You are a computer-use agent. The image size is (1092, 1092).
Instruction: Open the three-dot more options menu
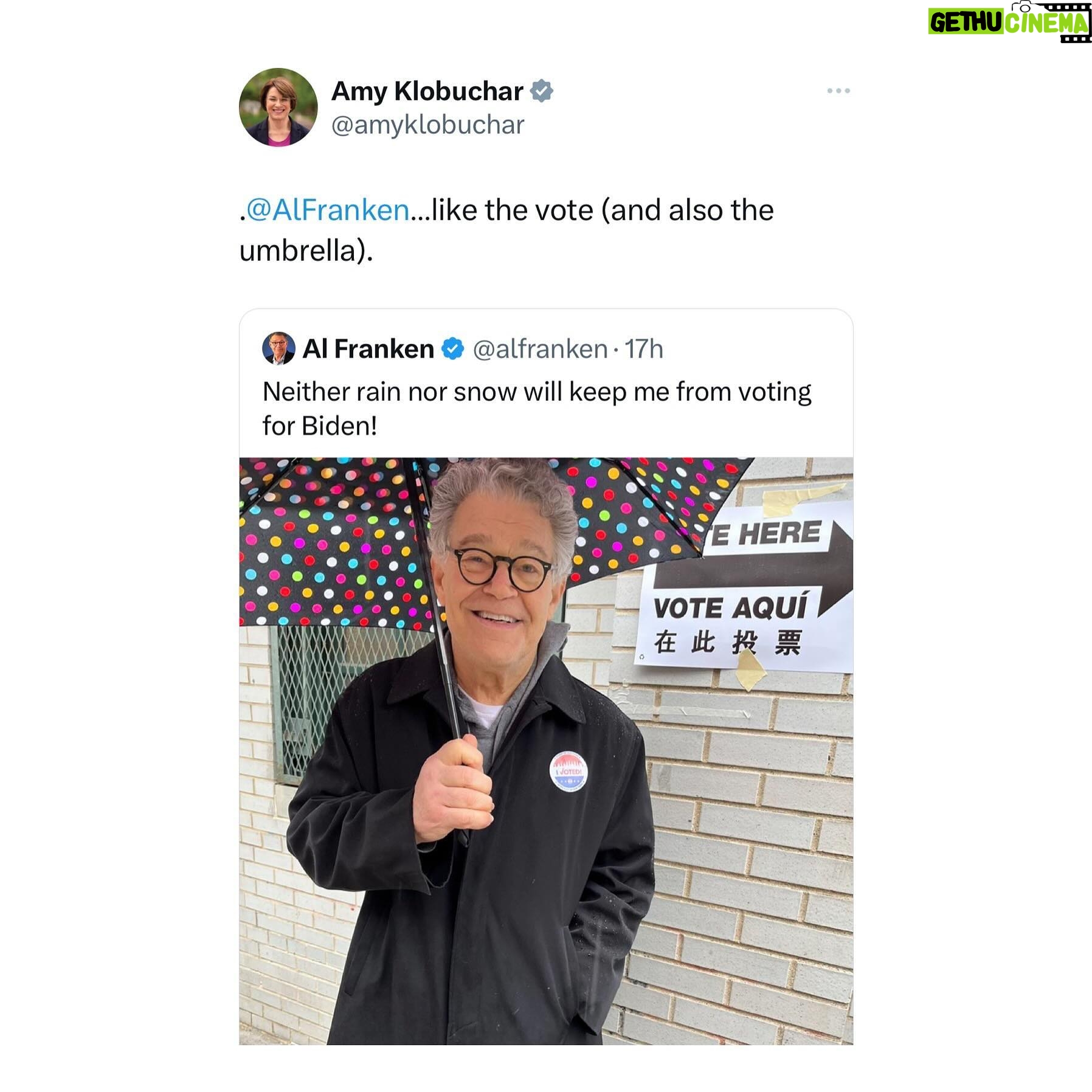pos(838,91)
